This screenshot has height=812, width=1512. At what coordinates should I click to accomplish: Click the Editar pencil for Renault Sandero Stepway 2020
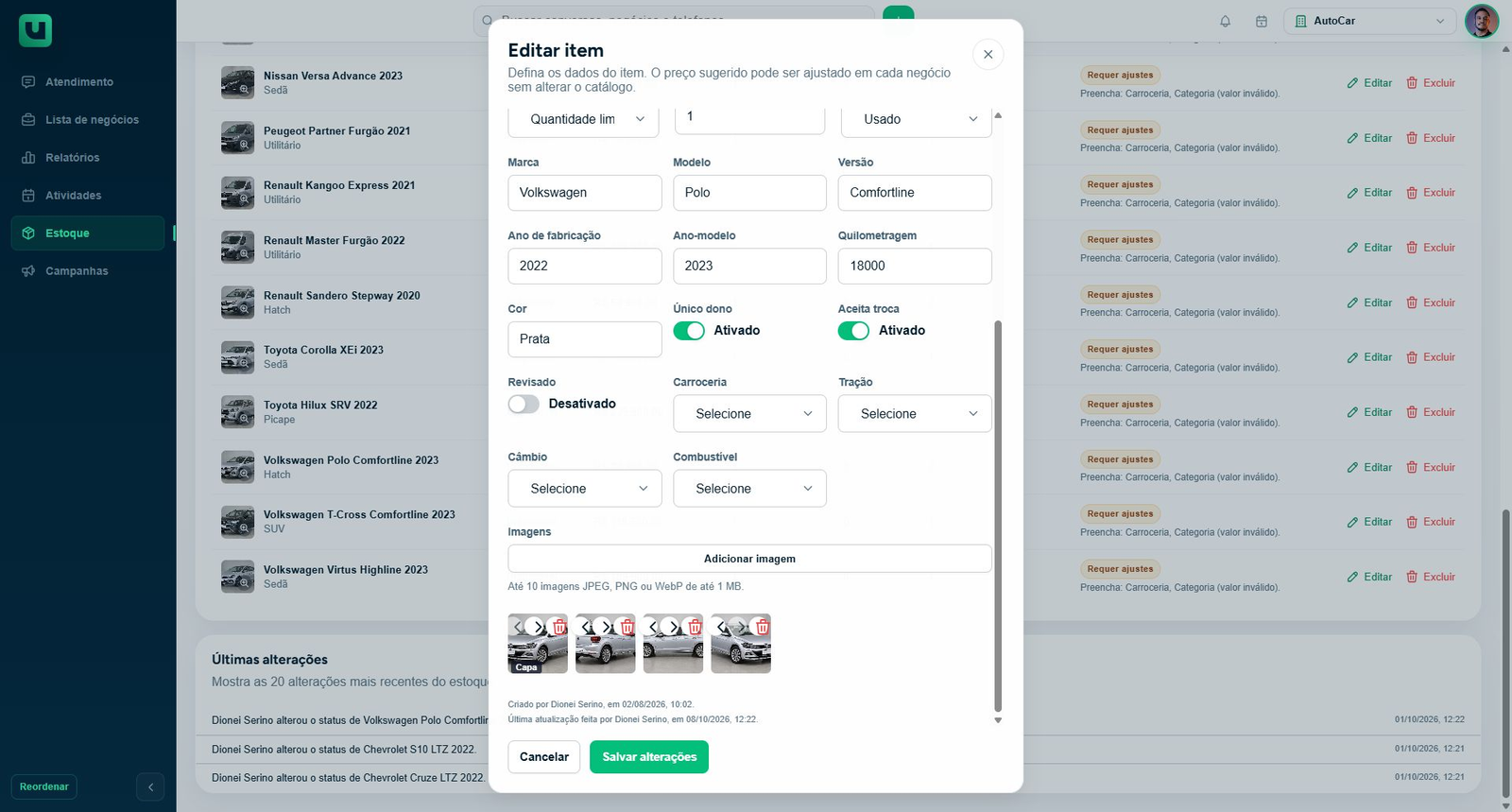click(1369, 302)
